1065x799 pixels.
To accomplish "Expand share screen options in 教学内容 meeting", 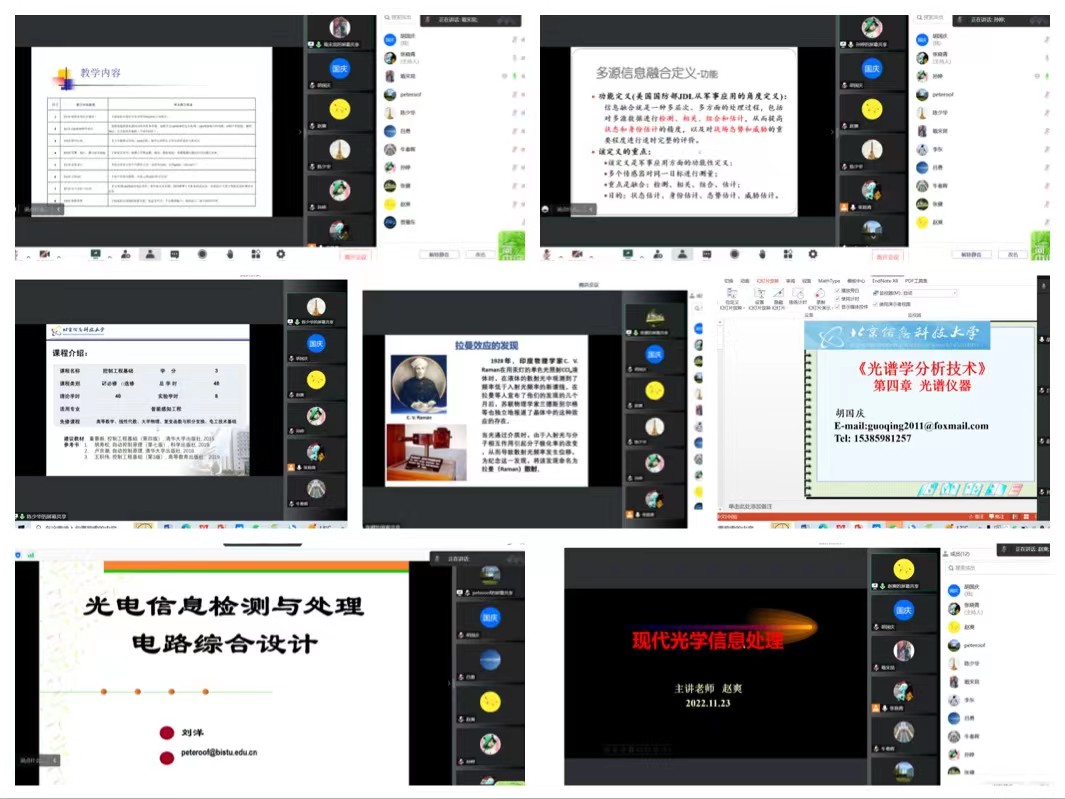I will pyautogui.click(x=109, y=257).
